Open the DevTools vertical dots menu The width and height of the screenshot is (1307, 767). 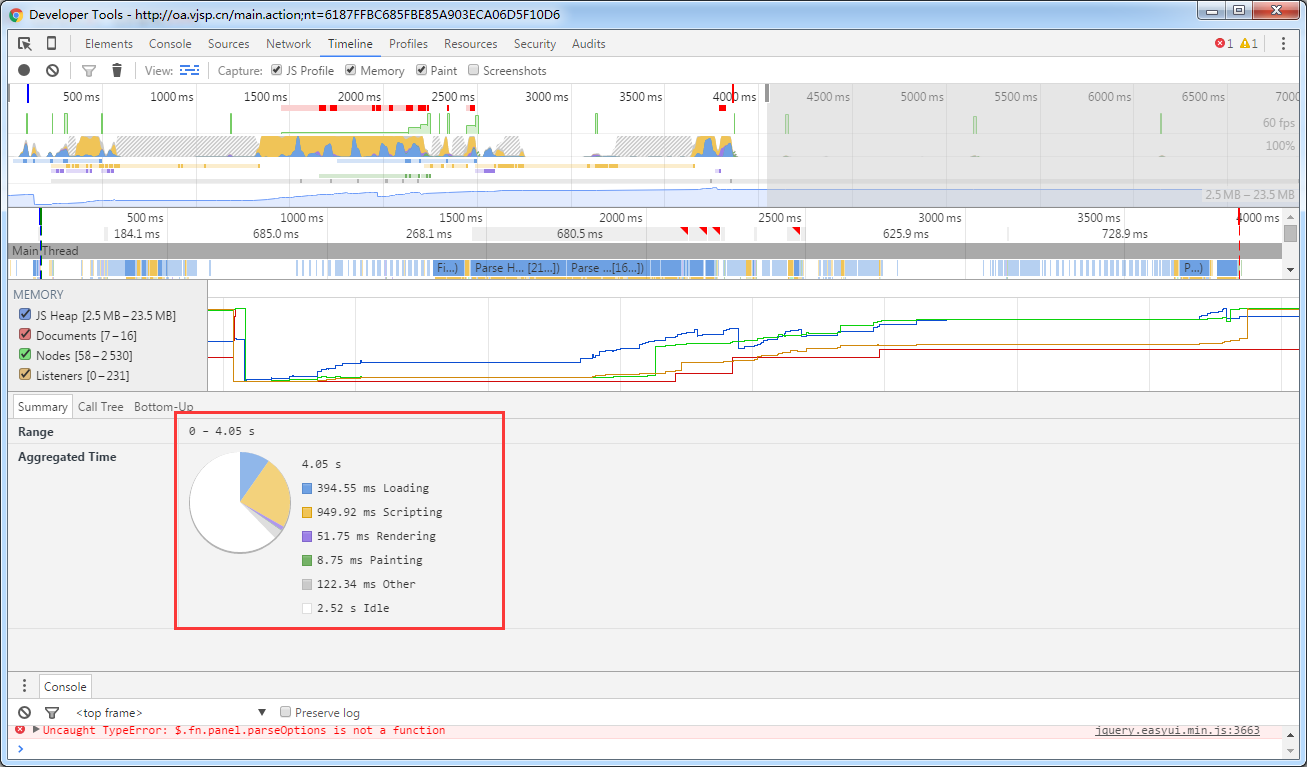1283,43
